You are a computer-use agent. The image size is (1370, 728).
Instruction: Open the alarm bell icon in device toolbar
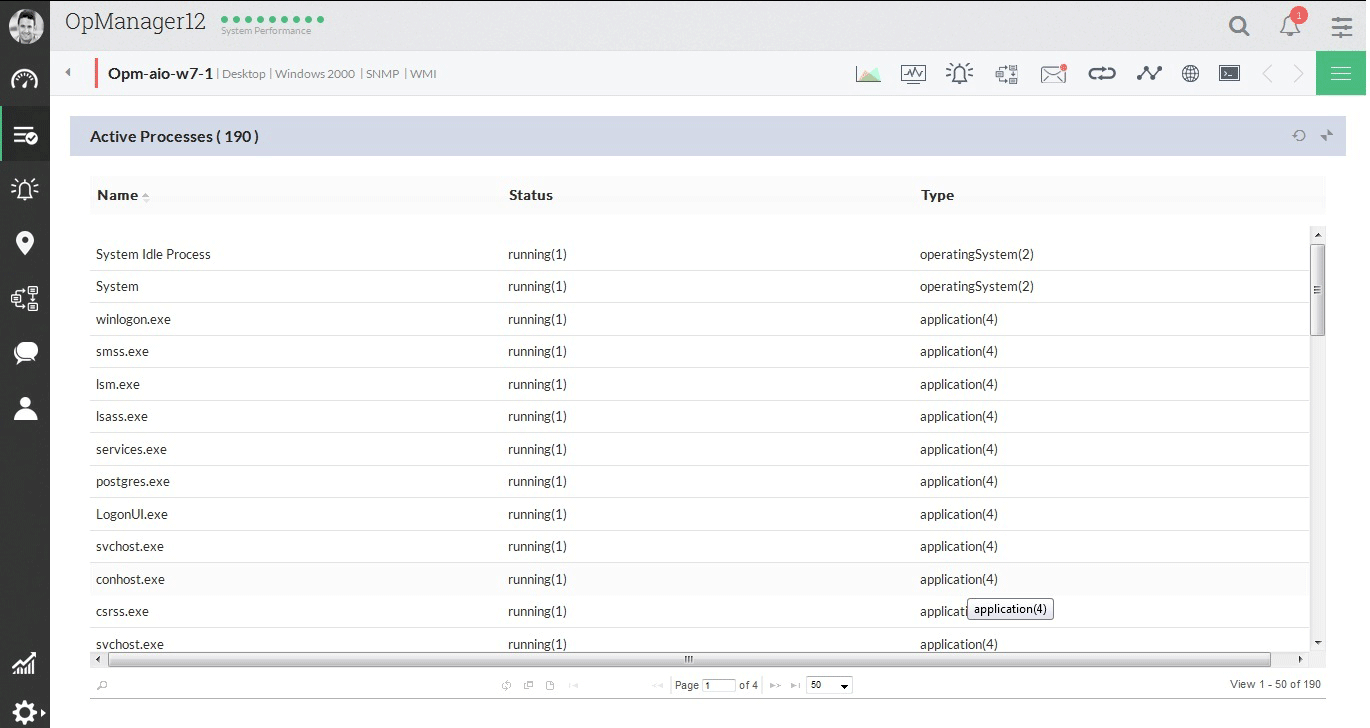[x=959, y=73]
